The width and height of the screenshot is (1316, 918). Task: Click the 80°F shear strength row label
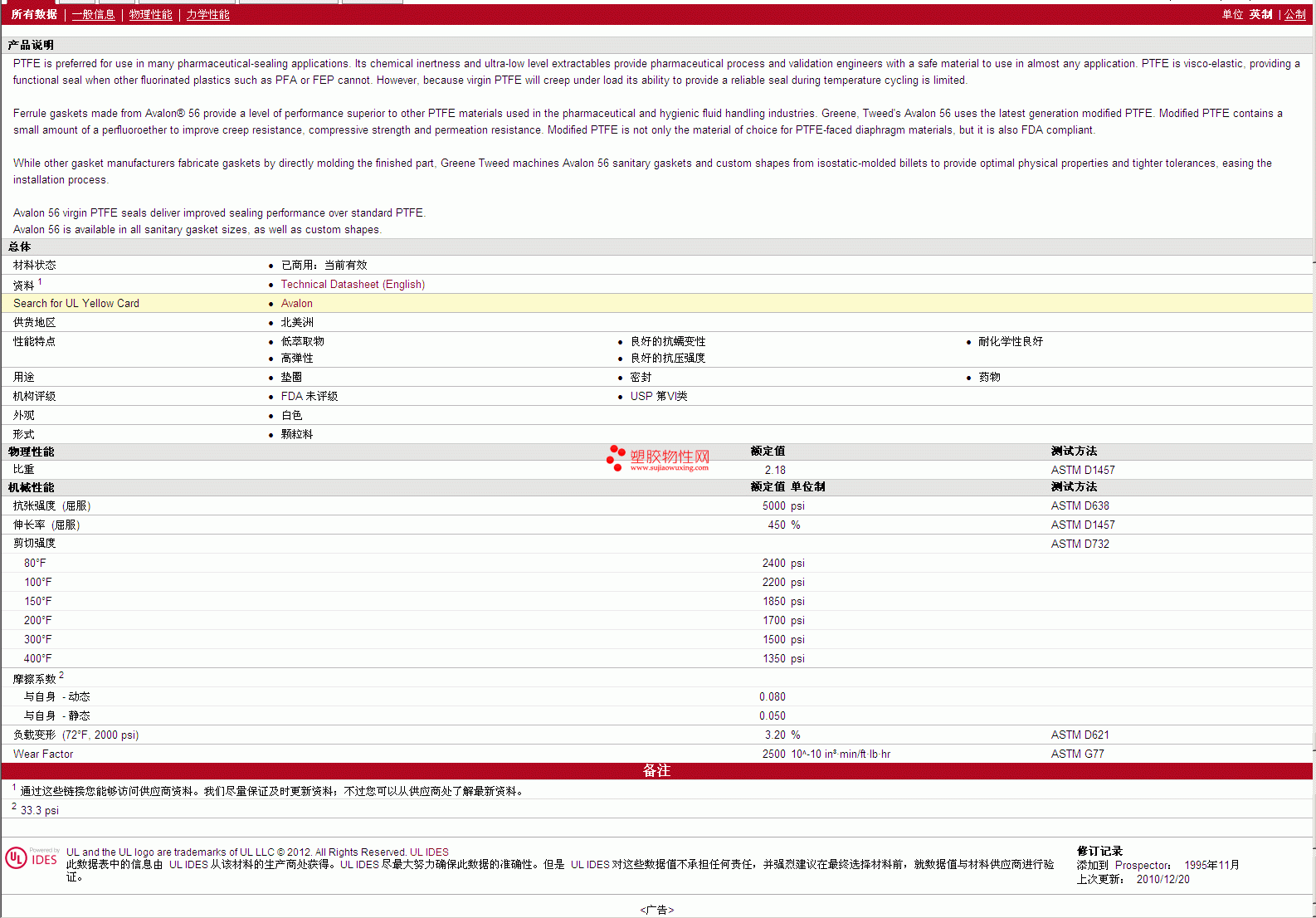pos(35,563)
